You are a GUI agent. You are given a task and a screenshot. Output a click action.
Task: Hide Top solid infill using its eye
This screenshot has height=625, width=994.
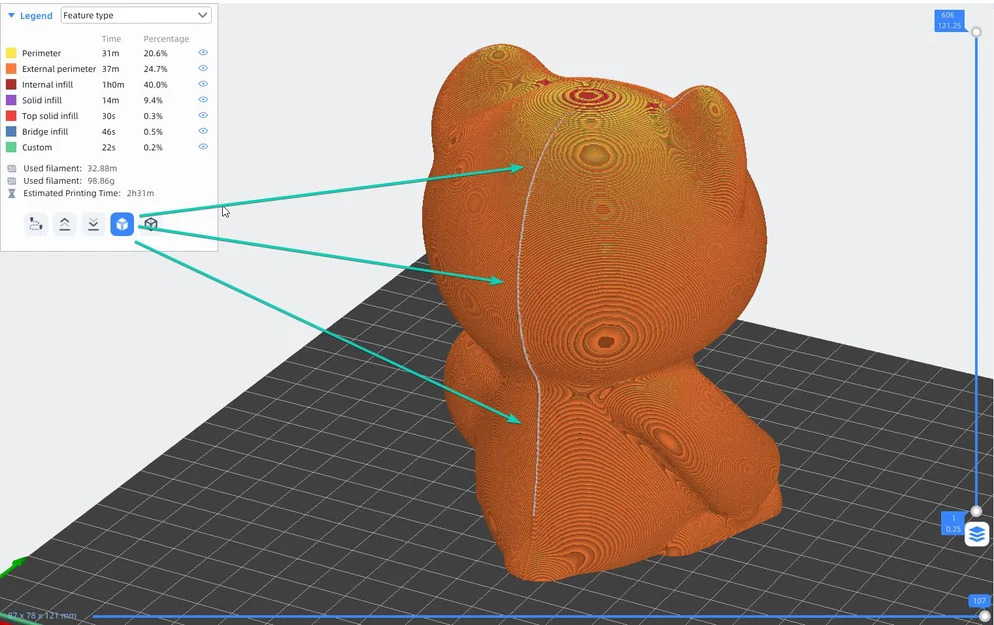click(203, 115)
